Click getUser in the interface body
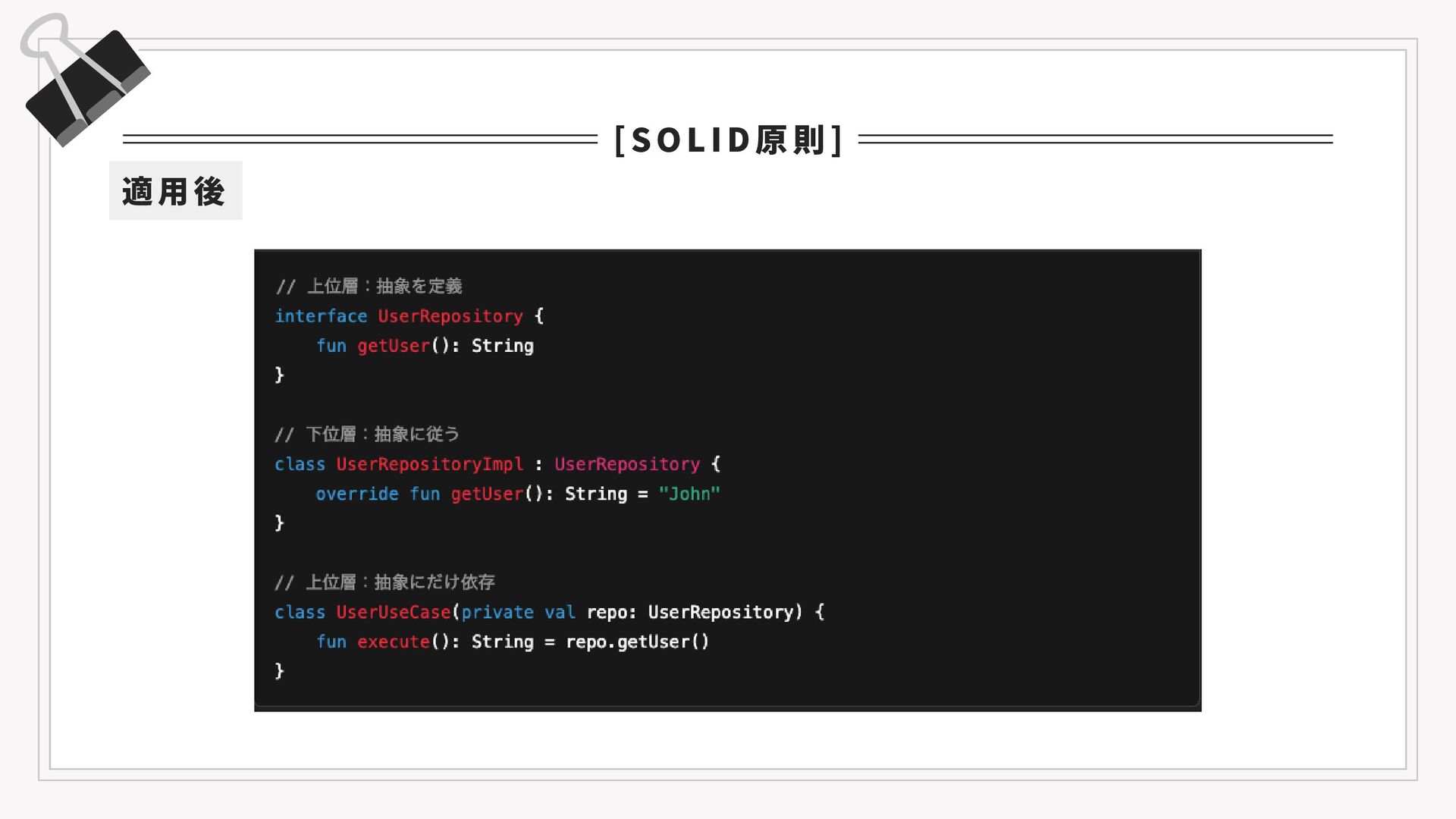The height and width of the screenshot is (819, 1456). [394, 346]
